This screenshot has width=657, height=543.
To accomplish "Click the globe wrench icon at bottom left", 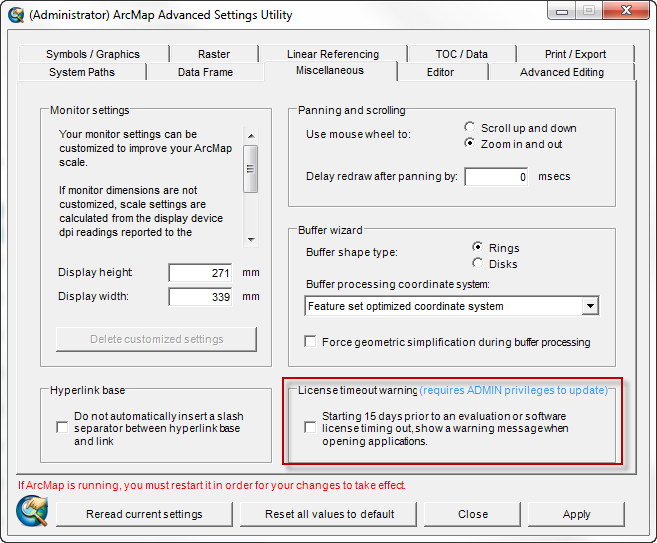I will [x=31, y=511].
